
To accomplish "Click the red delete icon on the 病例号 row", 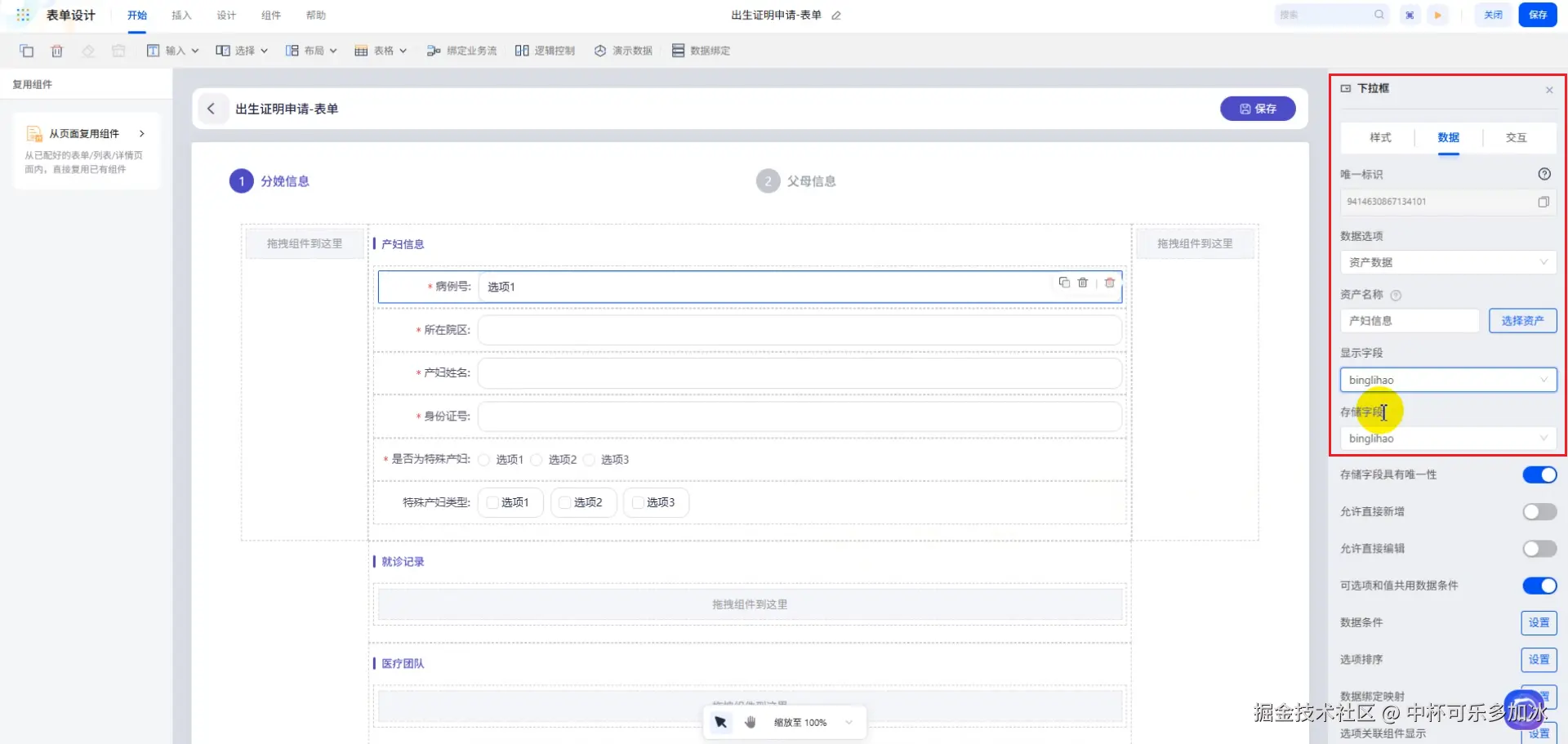I will (1110, 283).
